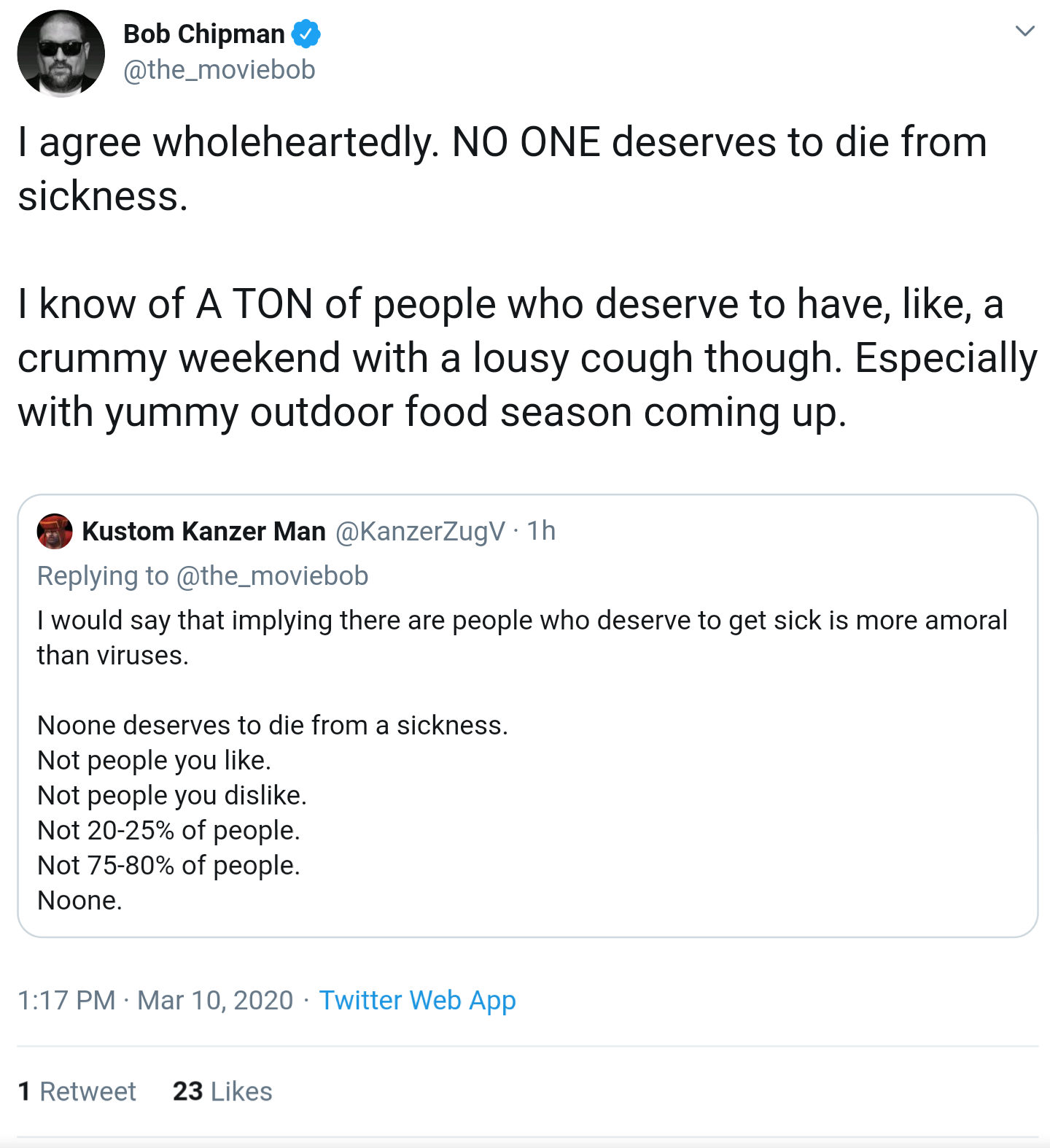Open Bob Chipman's profile picture

pos(61,53)
